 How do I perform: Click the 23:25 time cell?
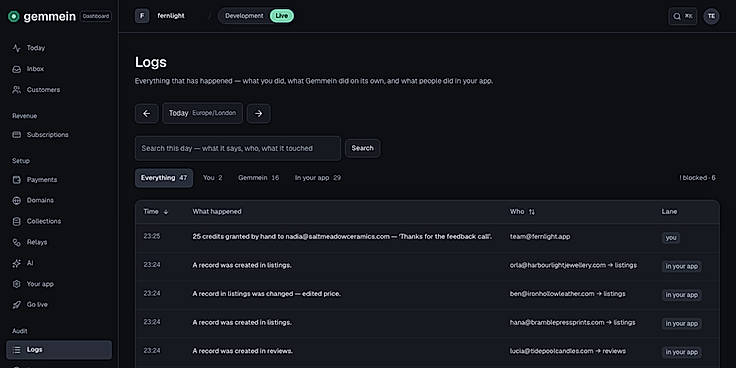point(152,236)
